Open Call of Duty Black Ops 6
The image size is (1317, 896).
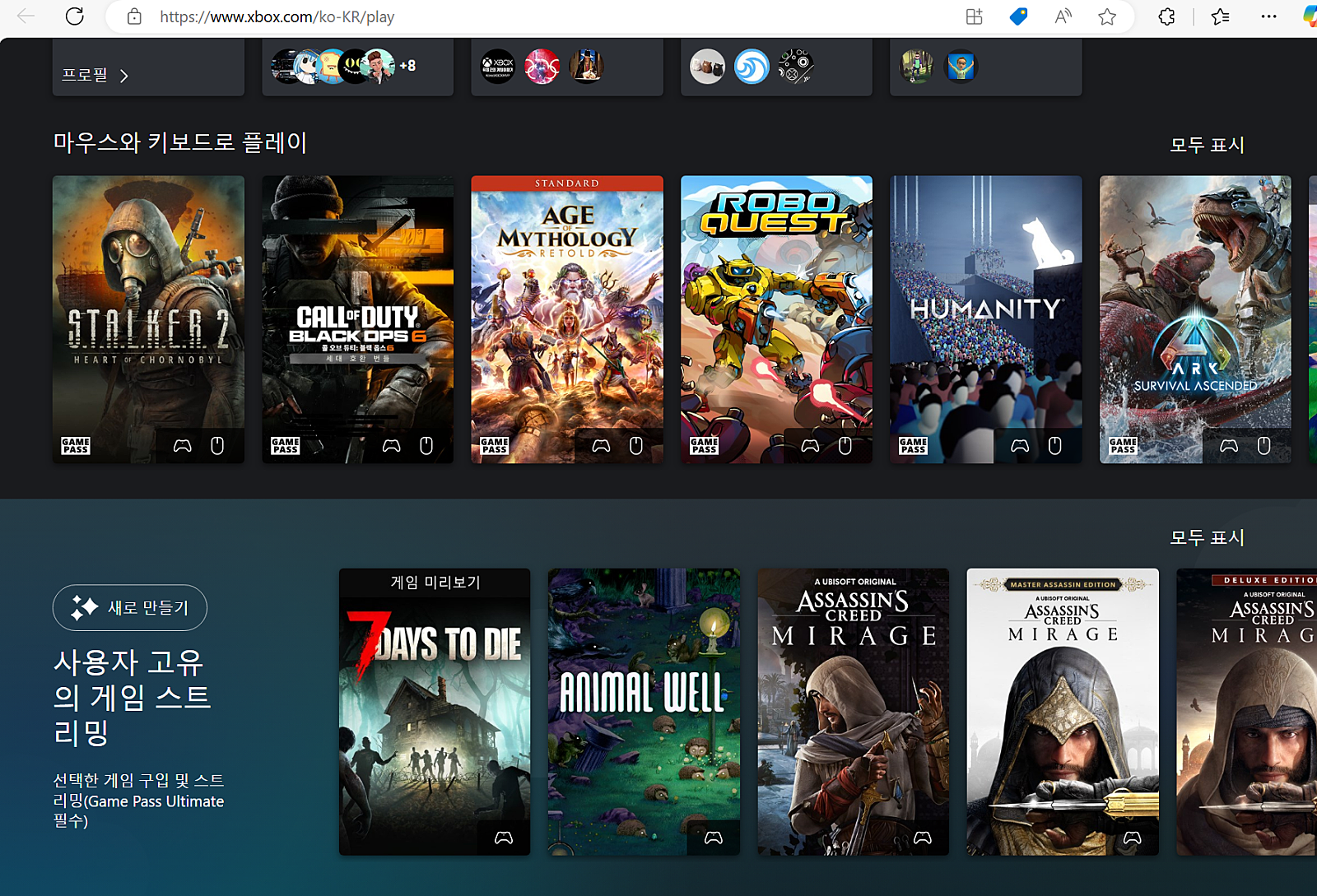tap(357, 319)
